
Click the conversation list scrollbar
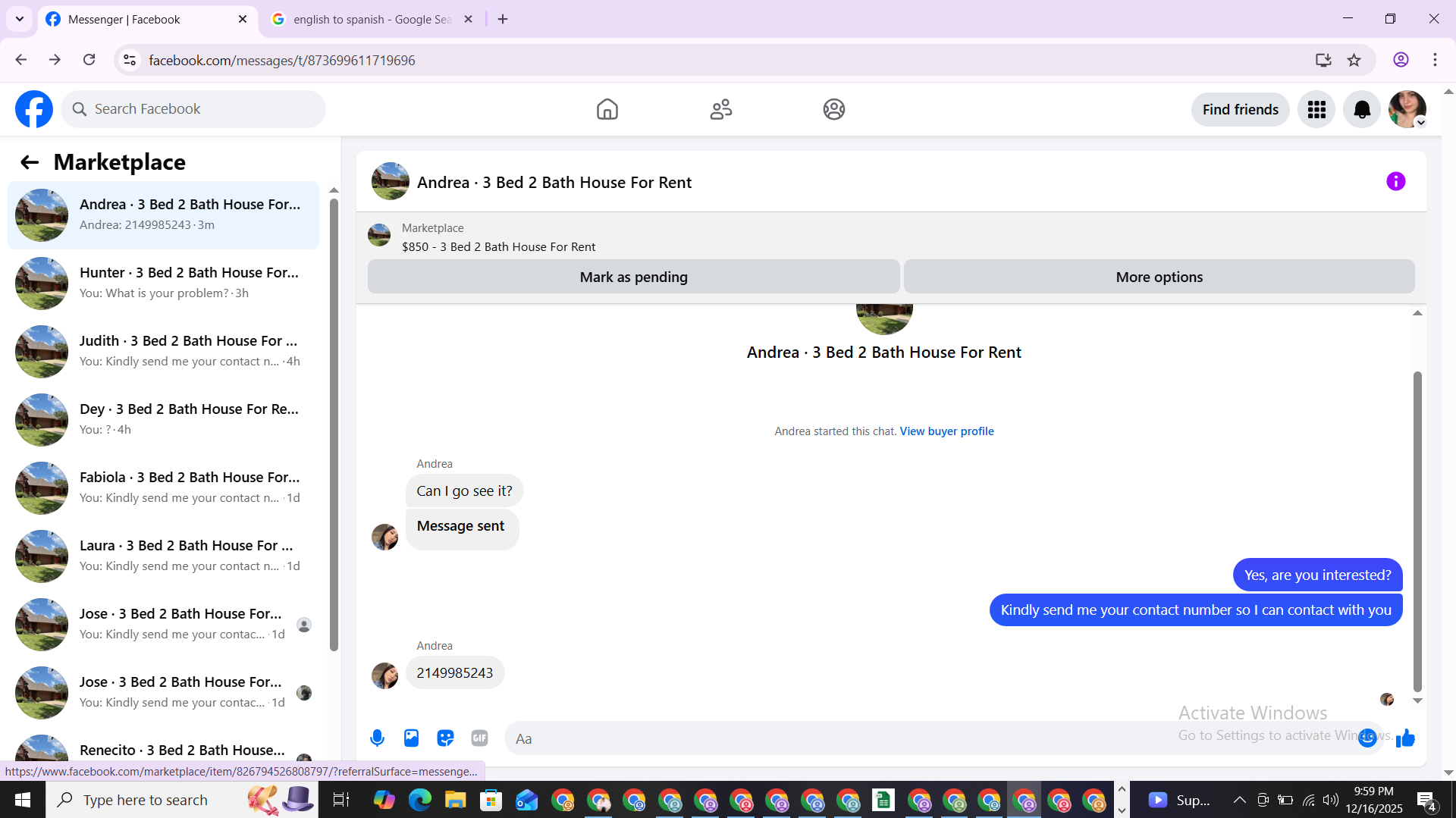coord(334,425)
